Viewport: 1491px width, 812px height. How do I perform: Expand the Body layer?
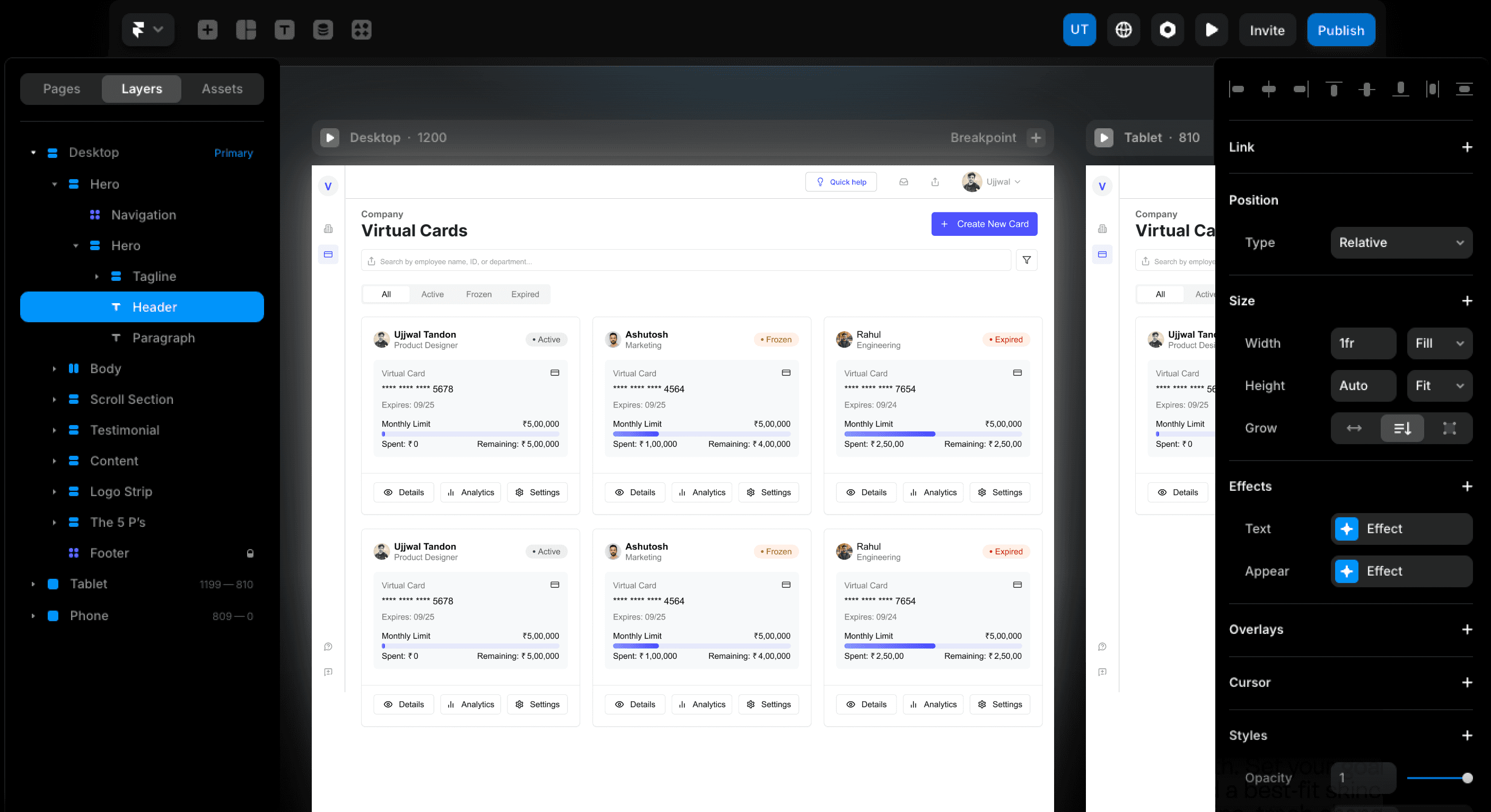pos(55,369)
